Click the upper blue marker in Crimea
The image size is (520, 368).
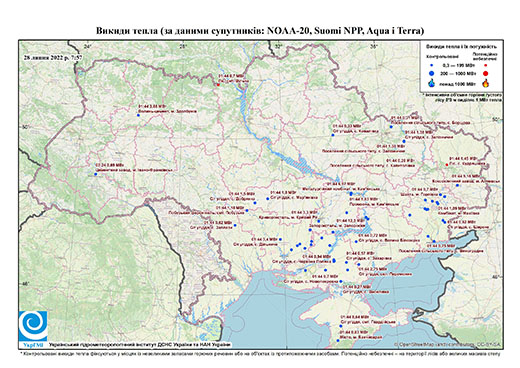pos(341,326)
